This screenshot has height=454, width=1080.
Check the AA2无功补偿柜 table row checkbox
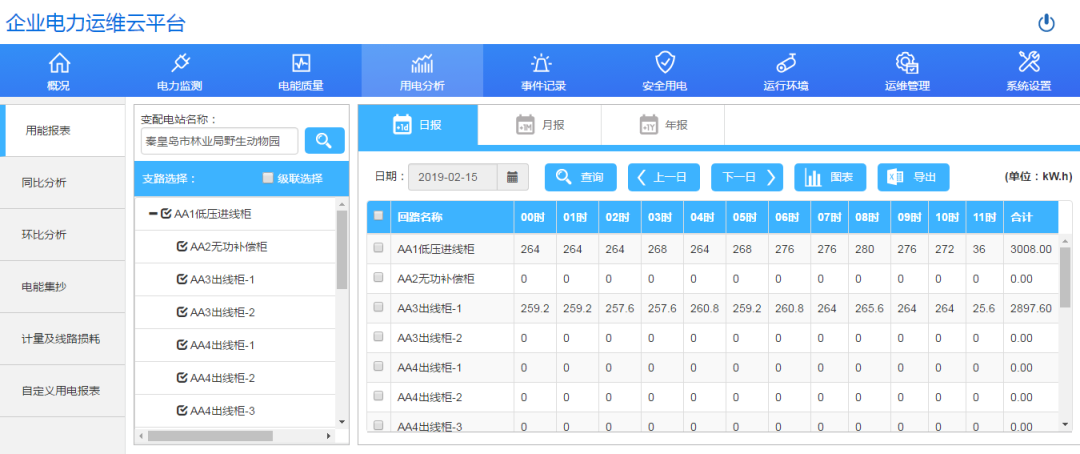[378, 278]
